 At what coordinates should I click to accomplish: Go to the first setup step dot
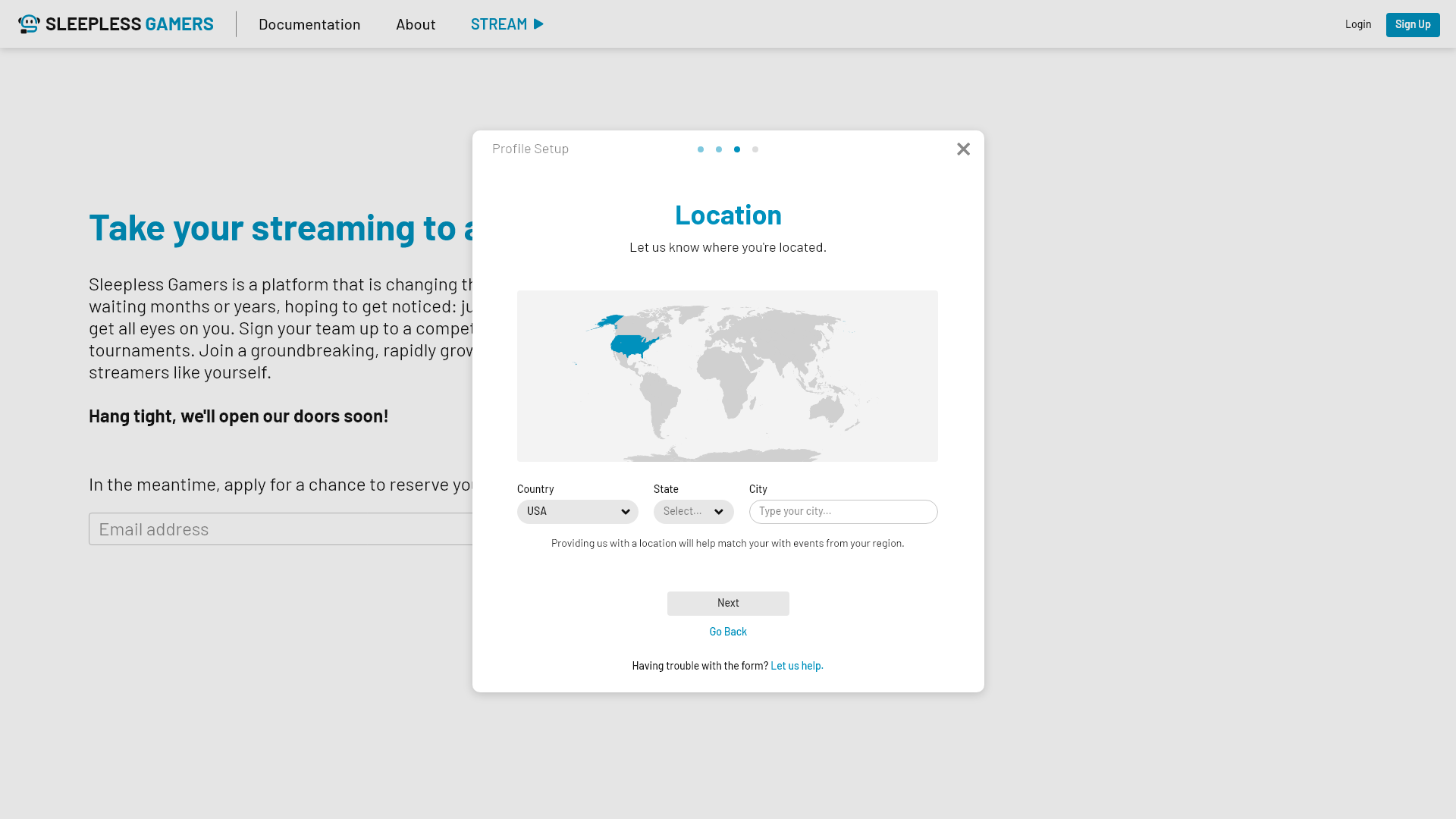point(701,149)
